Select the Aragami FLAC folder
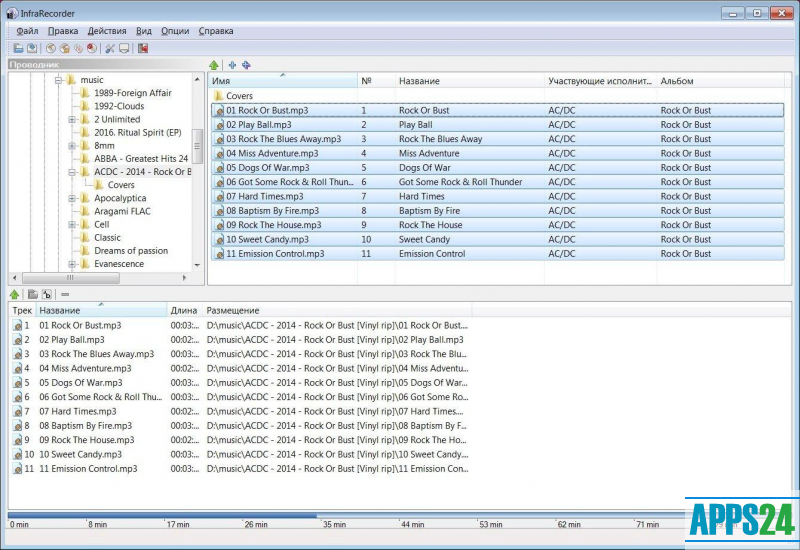Viewport: 800px width, 550px height. (122, 211)
